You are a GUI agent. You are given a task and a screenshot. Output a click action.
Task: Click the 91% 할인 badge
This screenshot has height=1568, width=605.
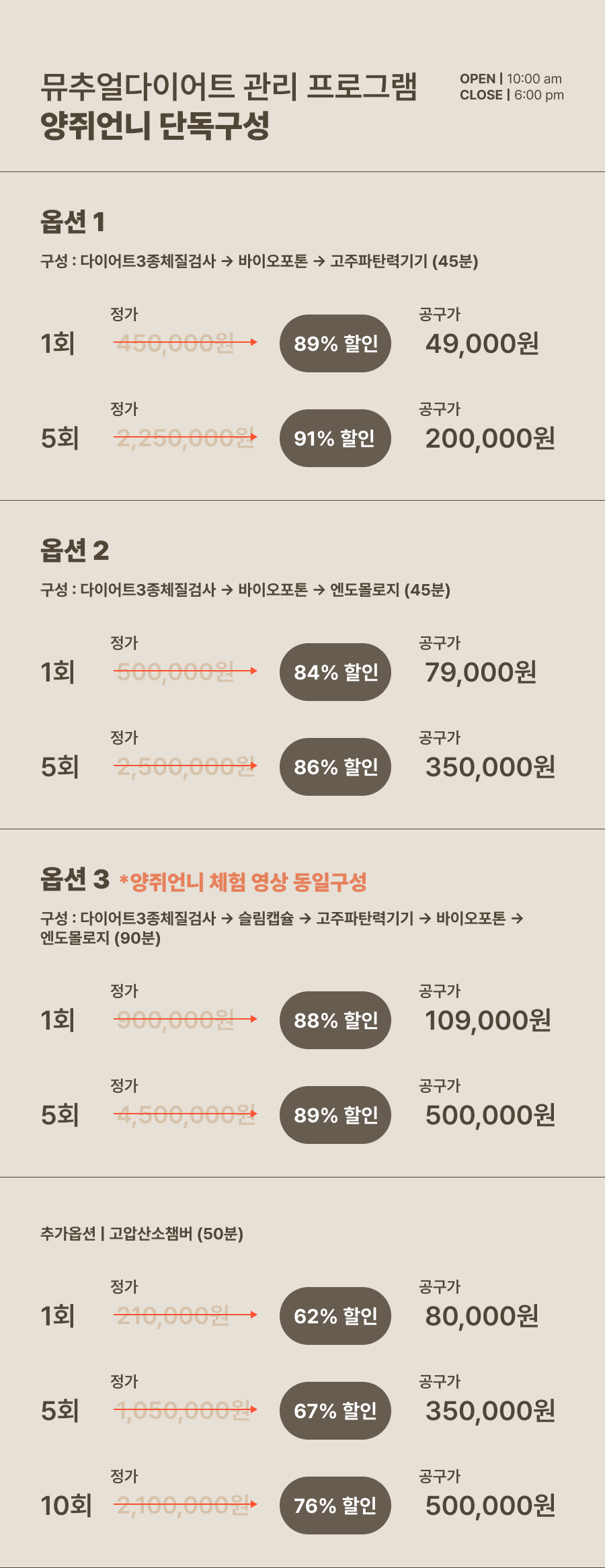[x=335, y=438]
